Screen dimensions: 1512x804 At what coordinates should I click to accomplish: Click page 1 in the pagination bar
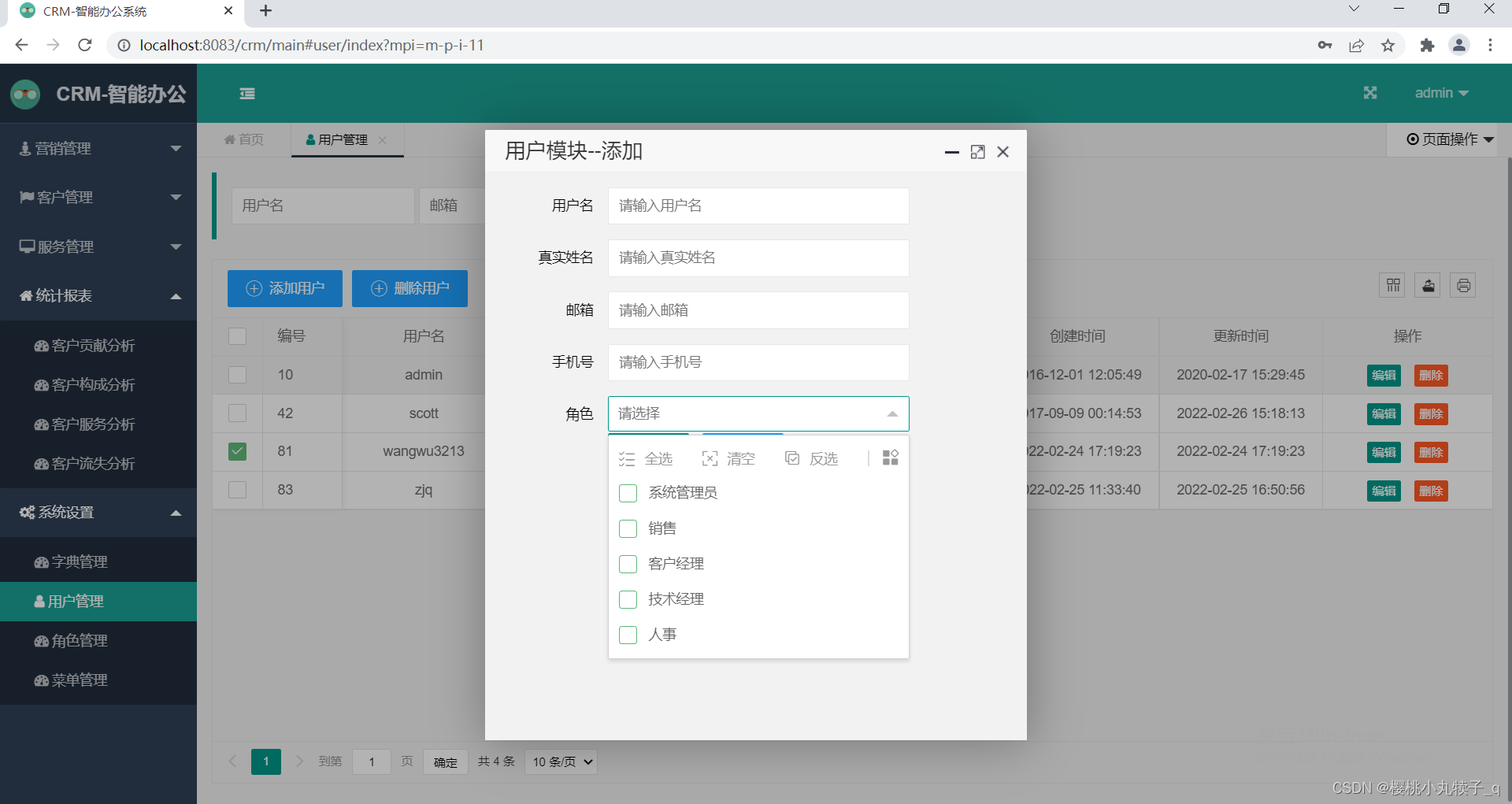click(x=265, y=761)
